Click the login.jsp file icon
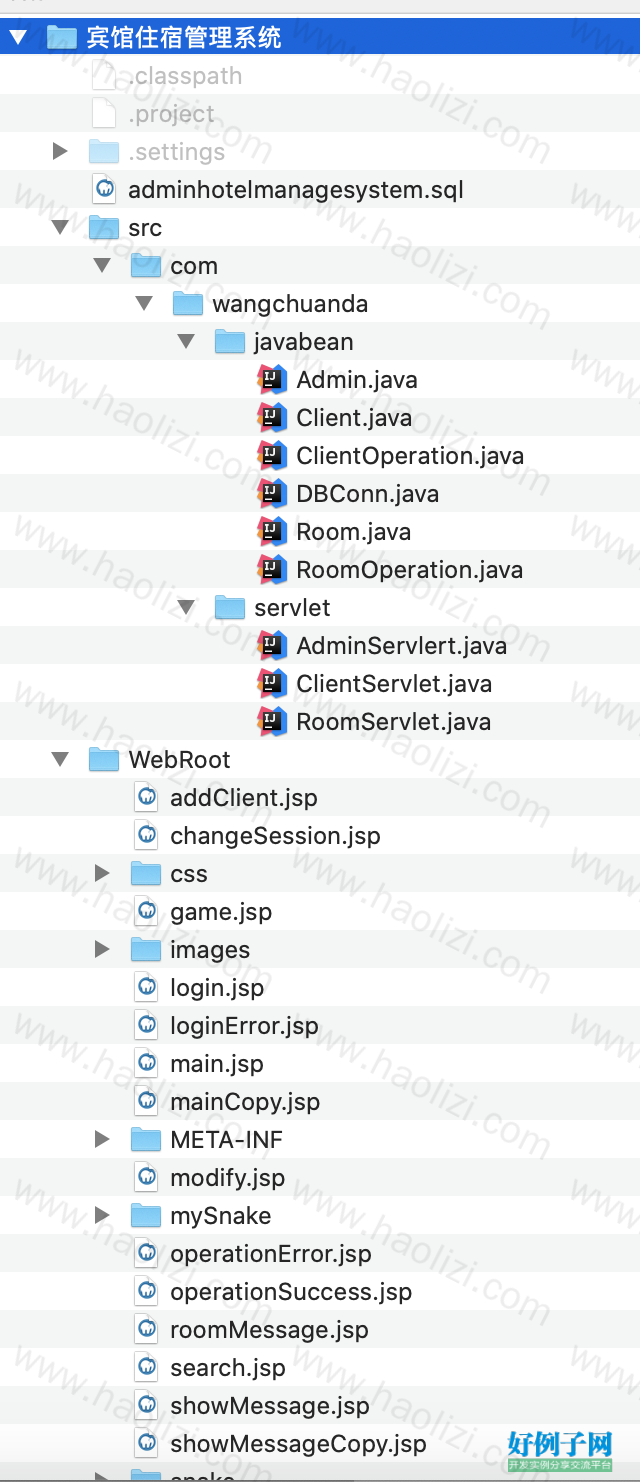 (x=146, y=988)
